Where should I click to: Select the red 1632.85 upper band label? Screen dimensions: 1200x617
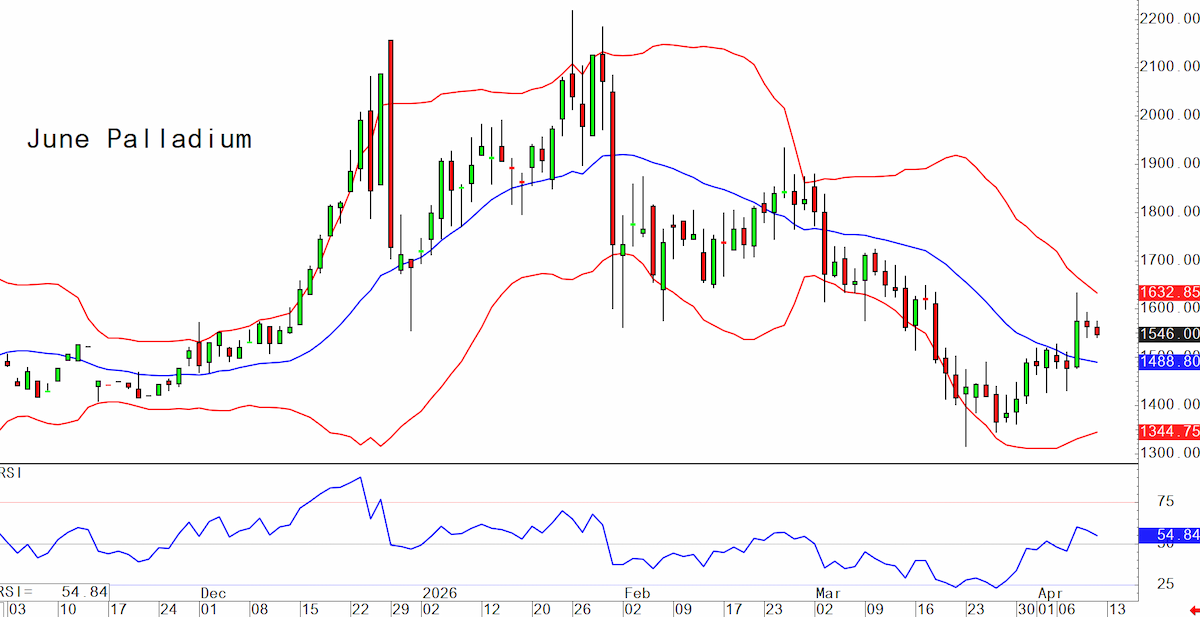[x=1168, y=293]
